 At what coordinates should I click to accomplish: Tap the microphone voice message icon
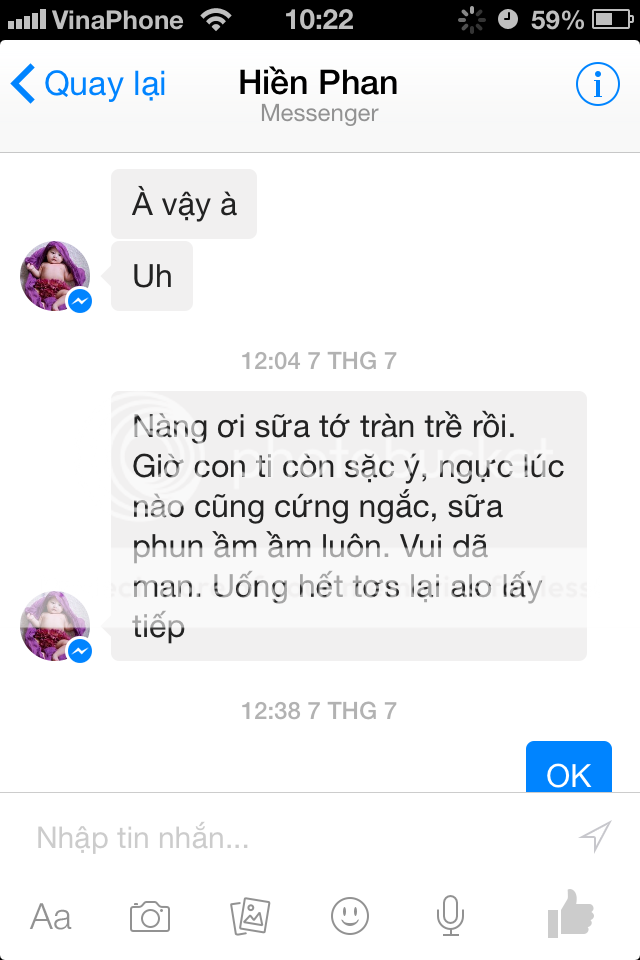[x=450, y=916]
